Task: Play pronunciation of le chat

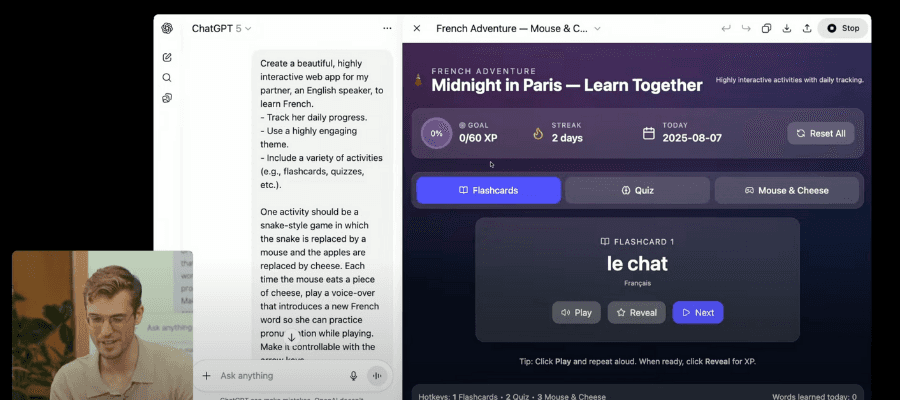Action: 576,313
